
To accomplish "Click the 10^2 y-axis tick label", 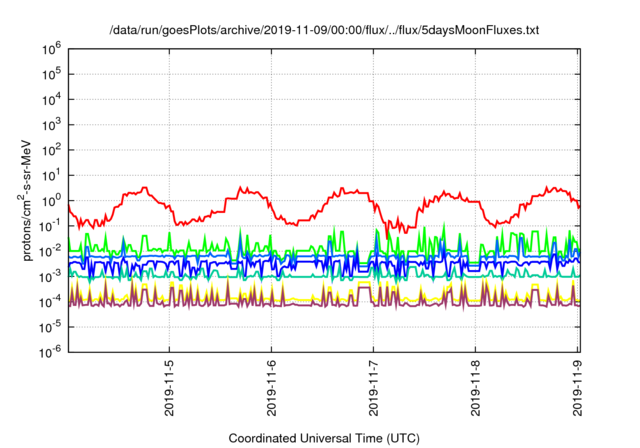I will click(x=51, y=150).
